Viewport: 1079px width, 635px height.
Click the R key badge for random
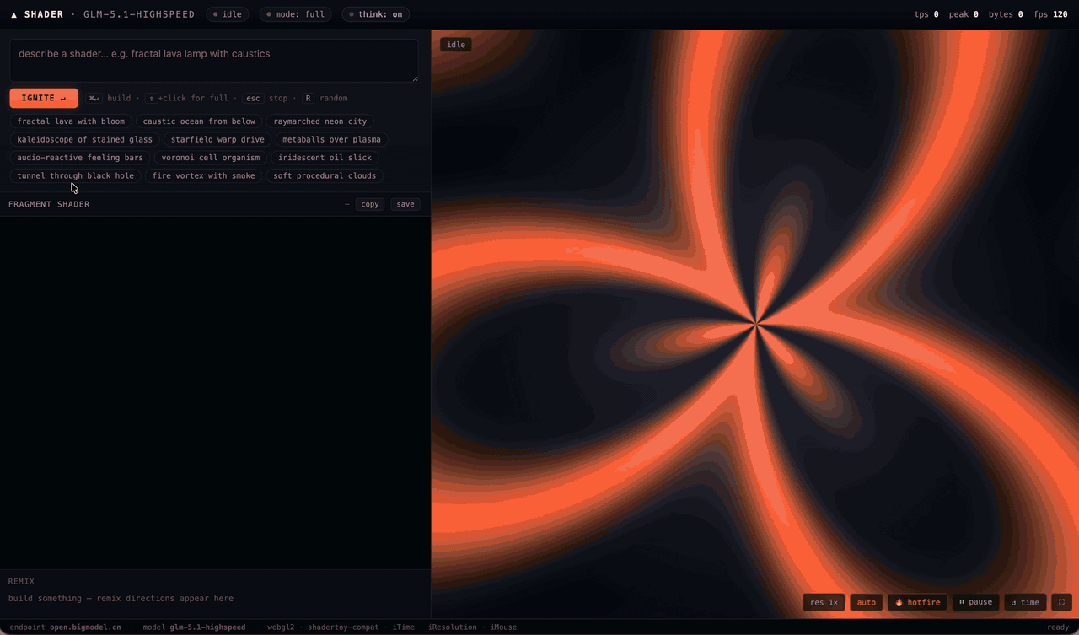308,98
